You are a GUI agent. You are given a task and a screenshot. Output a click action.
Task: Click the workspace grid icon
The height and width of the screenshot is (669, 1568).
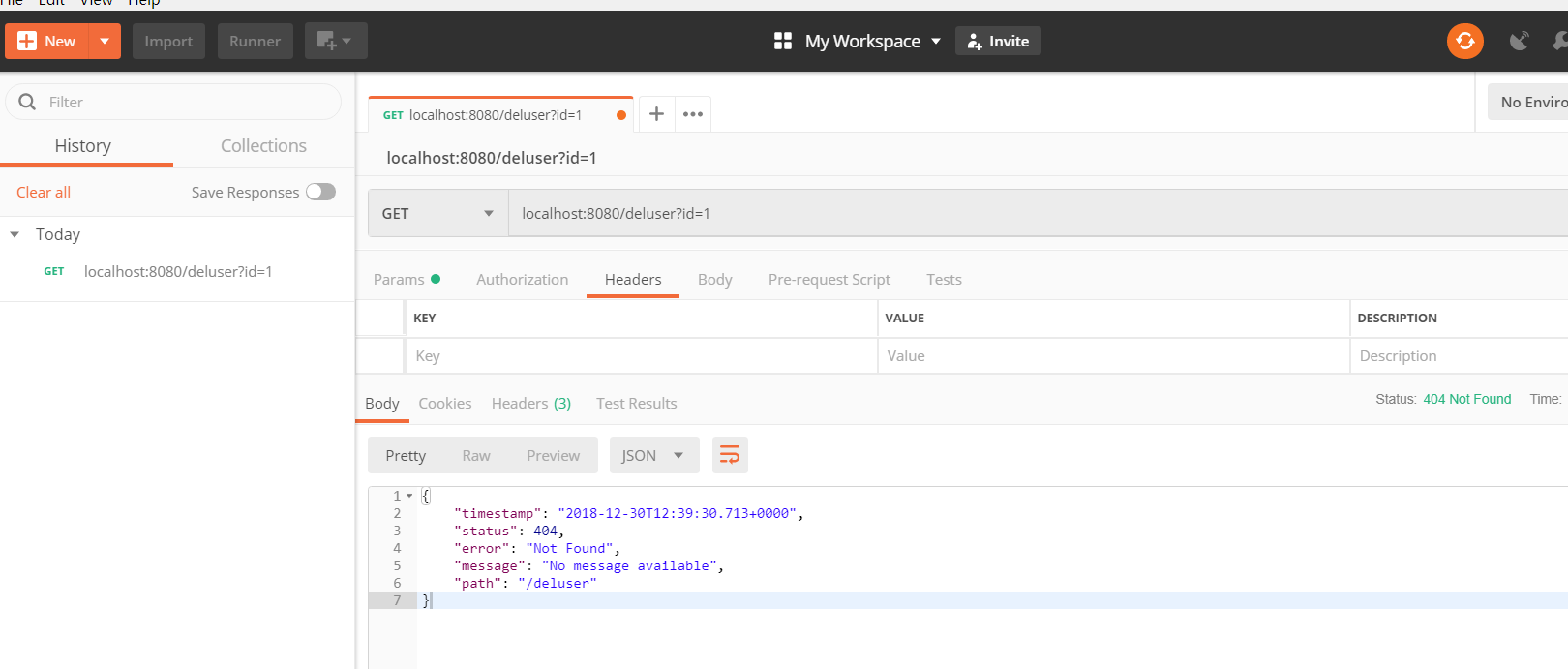783,41
